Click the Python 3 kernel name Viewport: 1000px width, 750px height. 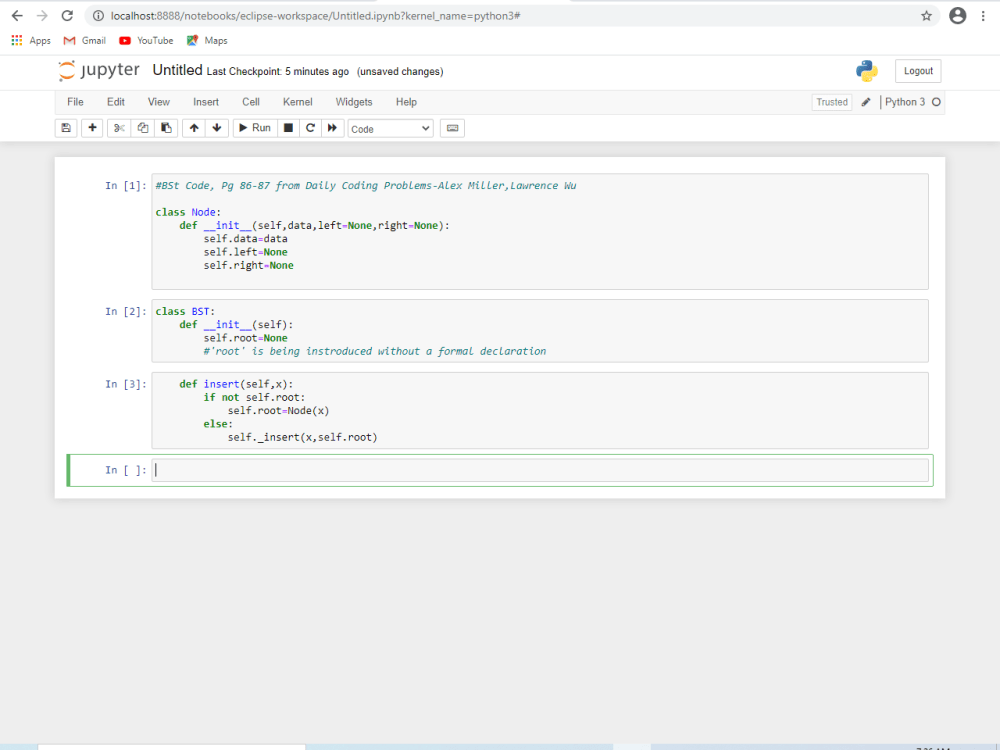pyautogui.click(x=904, y=102)
